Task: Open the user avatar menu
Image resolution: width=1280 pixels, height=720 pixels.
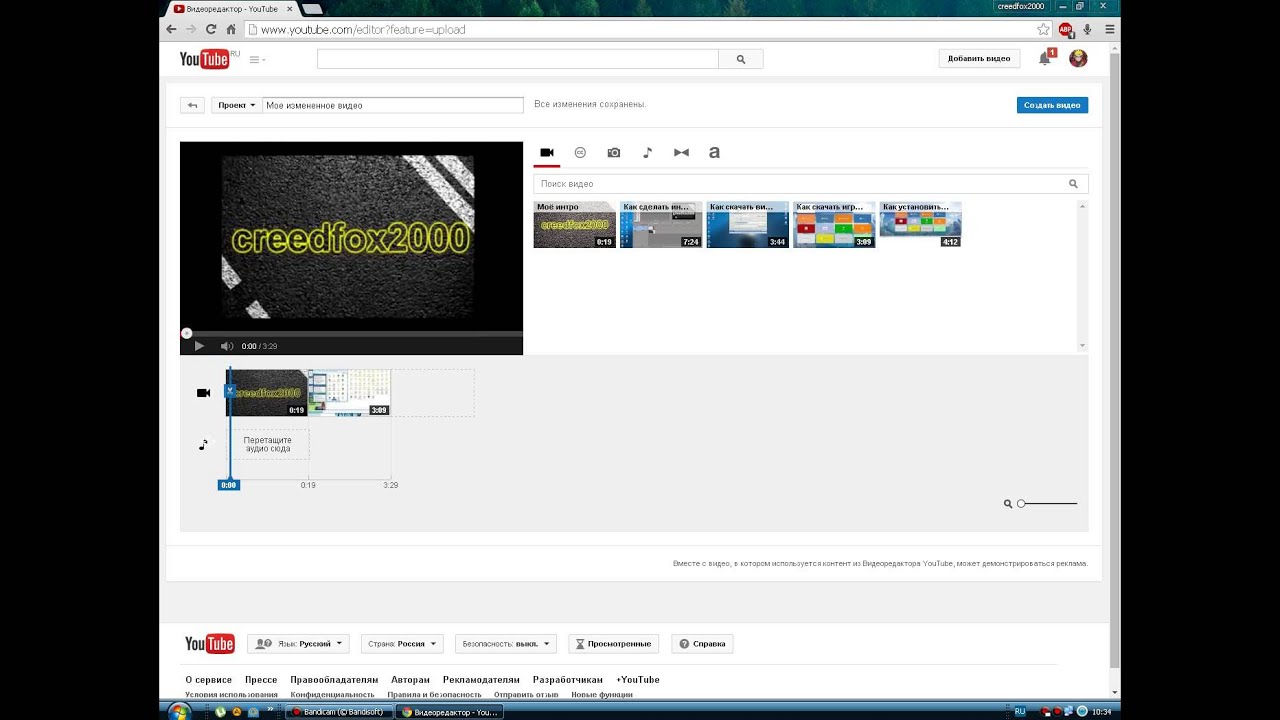Action: [x=1078, y=59]
